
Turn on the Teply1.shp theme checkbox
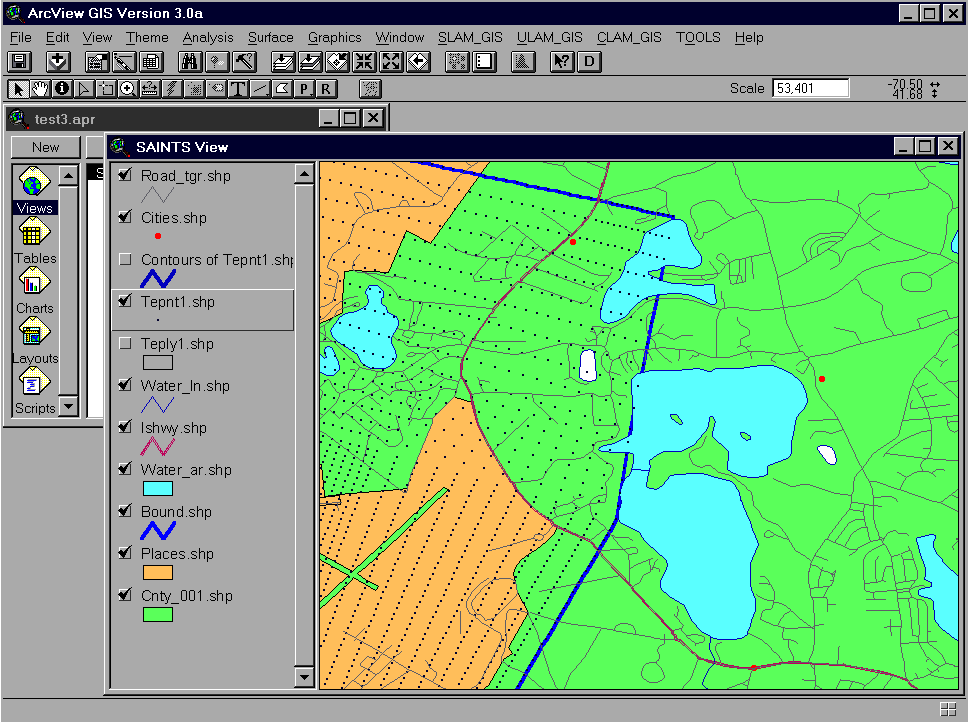pos(125,343)
